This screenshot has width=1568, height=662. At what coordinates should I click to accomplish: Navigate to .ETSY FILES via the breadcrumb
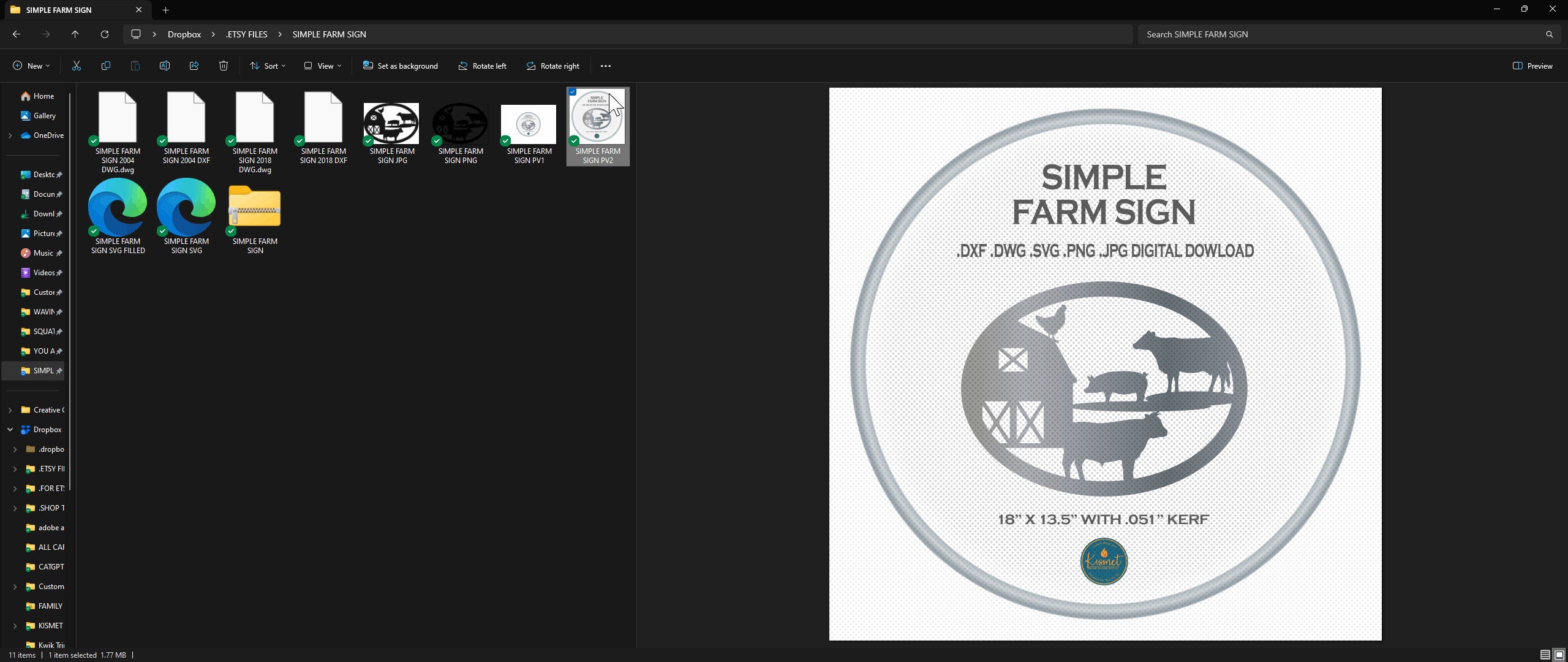[246, 34]
